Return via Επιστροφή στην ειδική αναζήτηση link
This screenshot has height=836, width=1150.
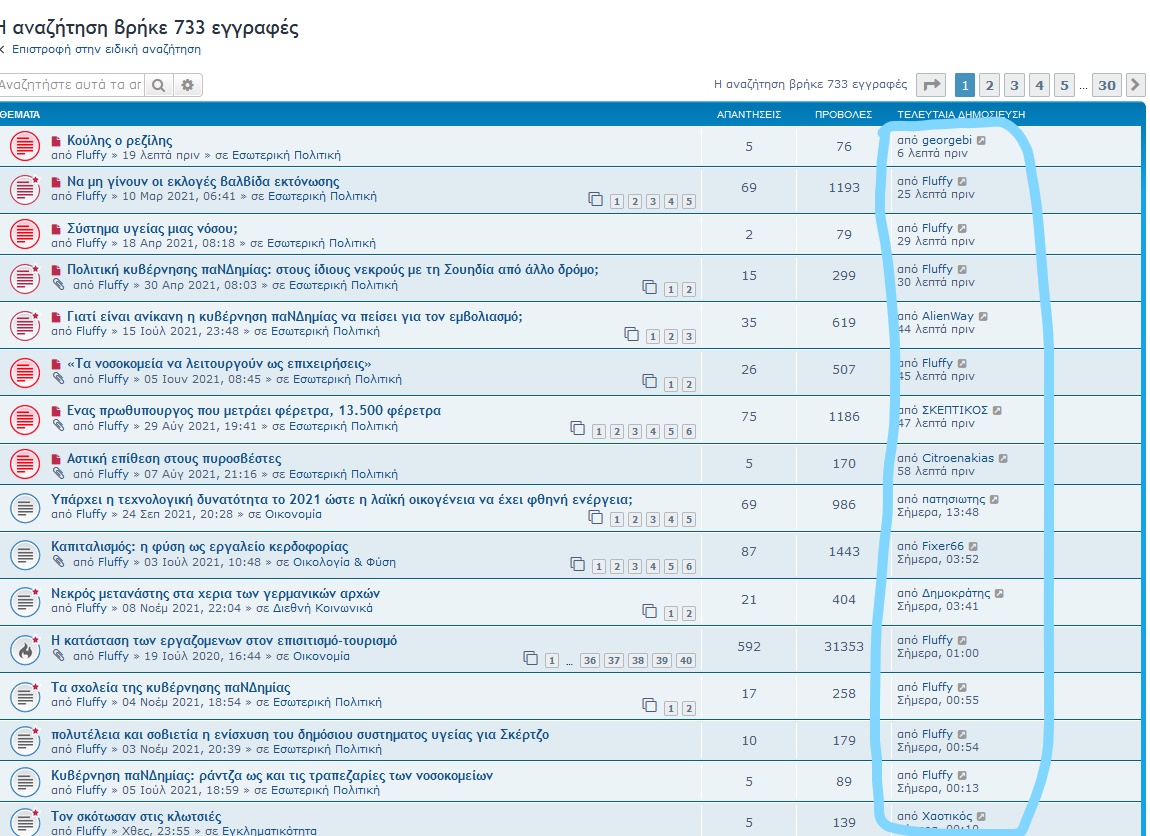106,49
